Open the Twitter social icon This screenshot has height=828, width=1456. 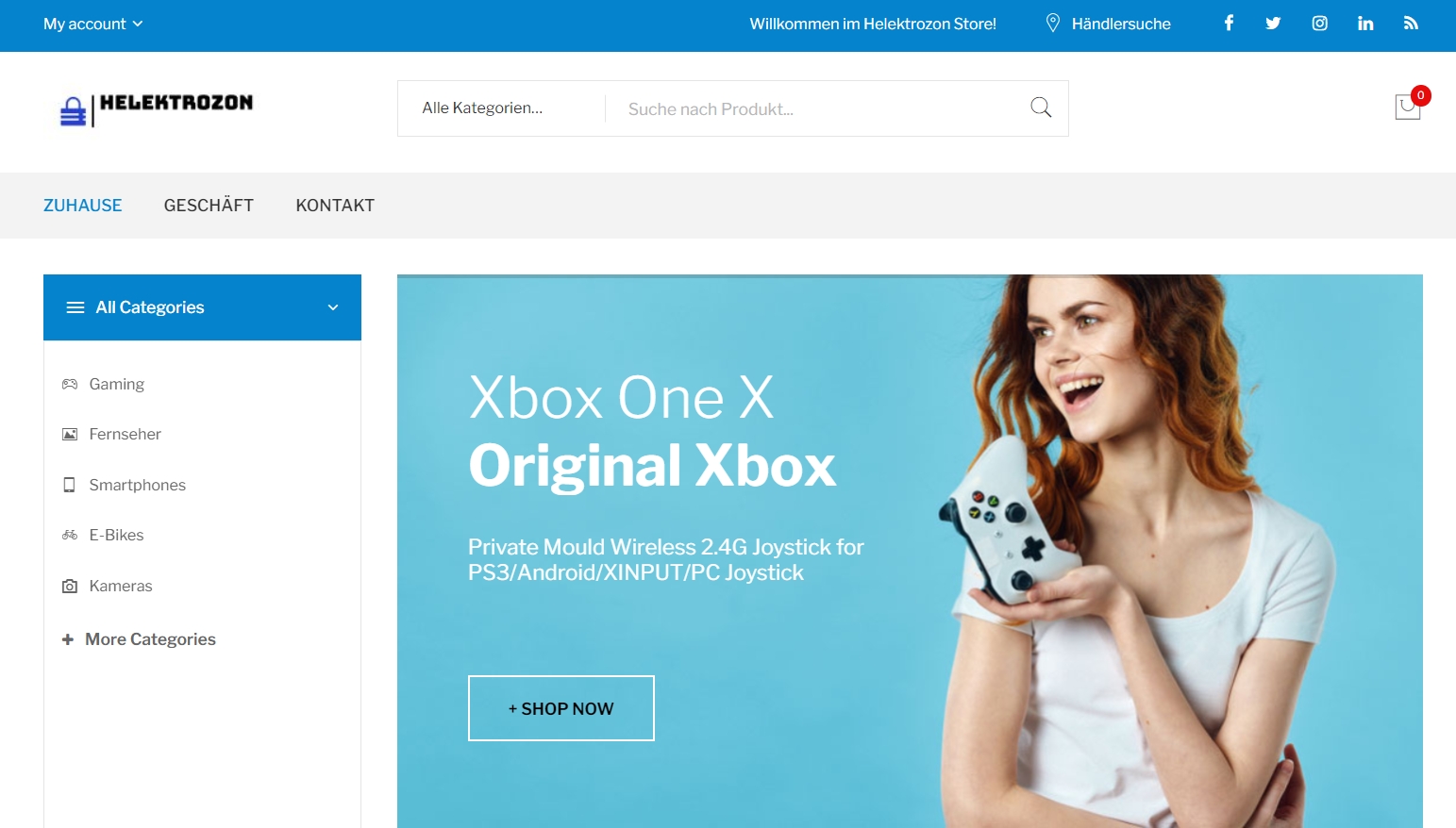click(1273, 24)
